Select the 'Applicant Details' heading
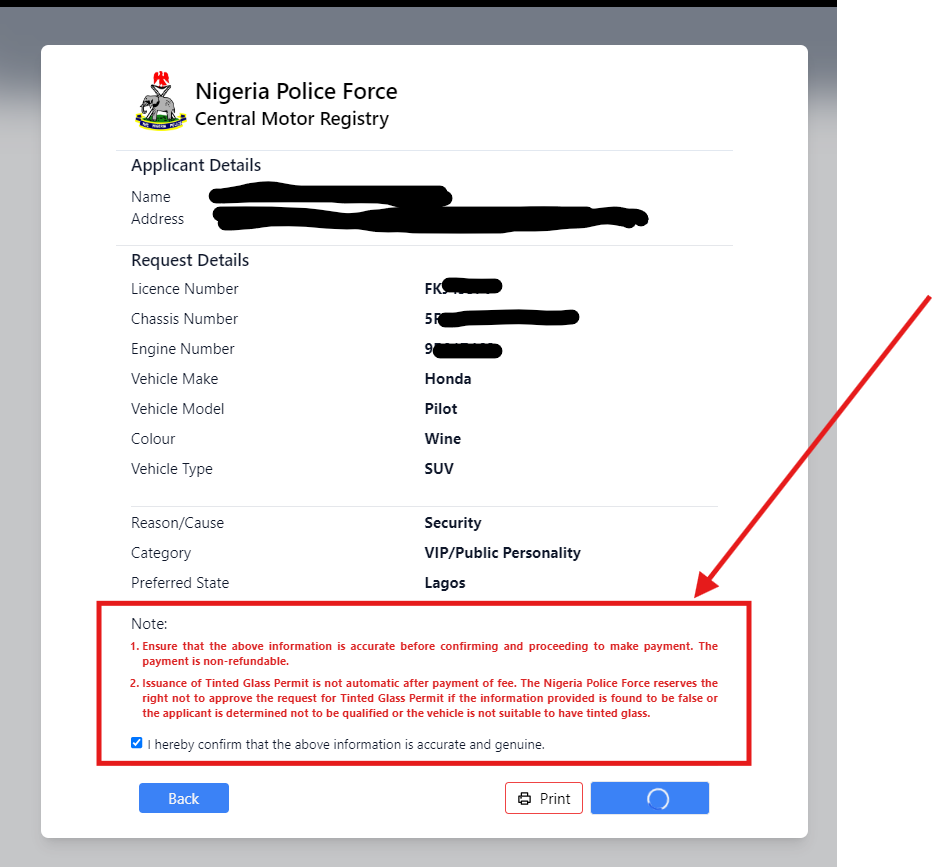 click(x=196, y=165)
